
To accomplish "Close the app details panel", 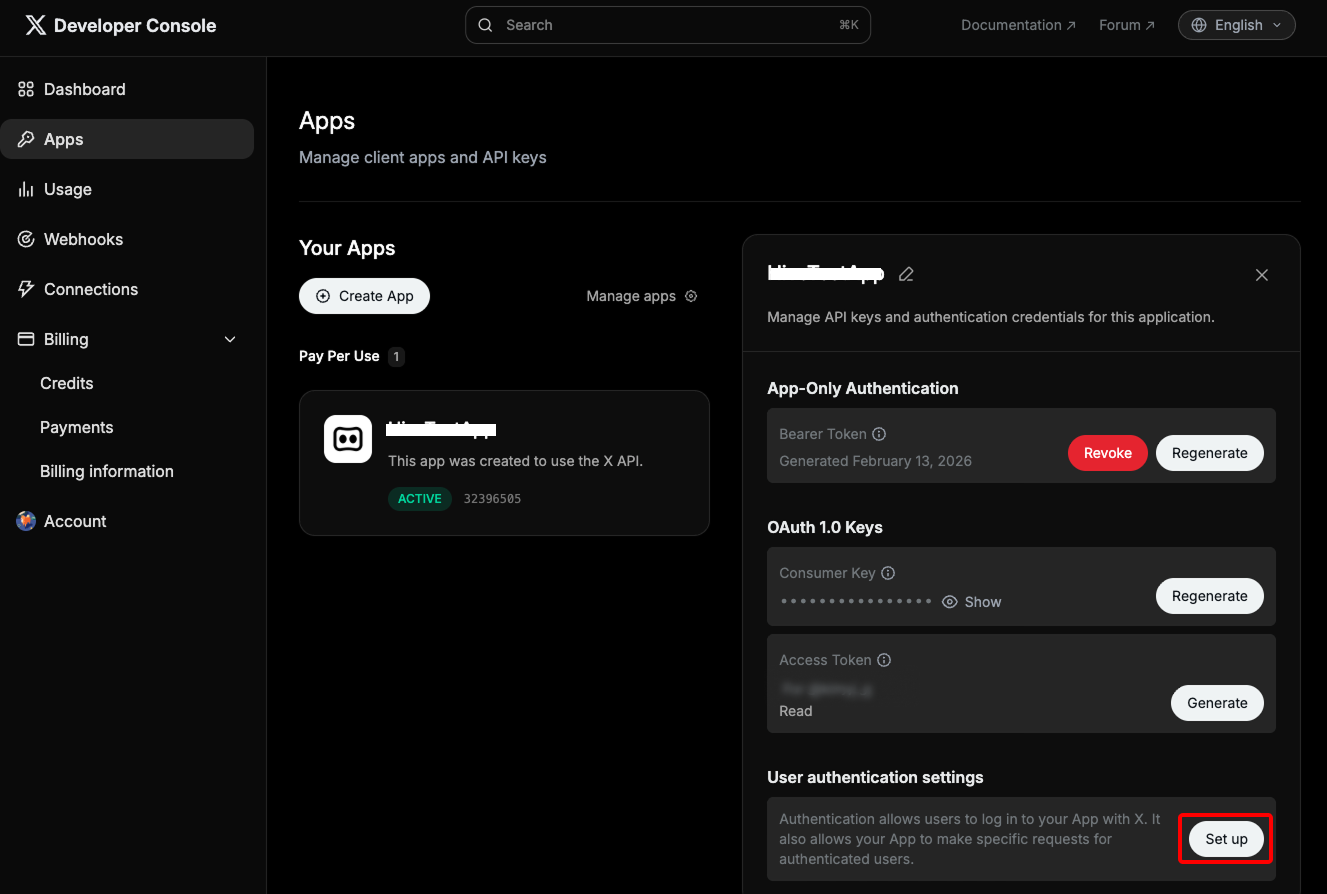I will coord(1261,275).
